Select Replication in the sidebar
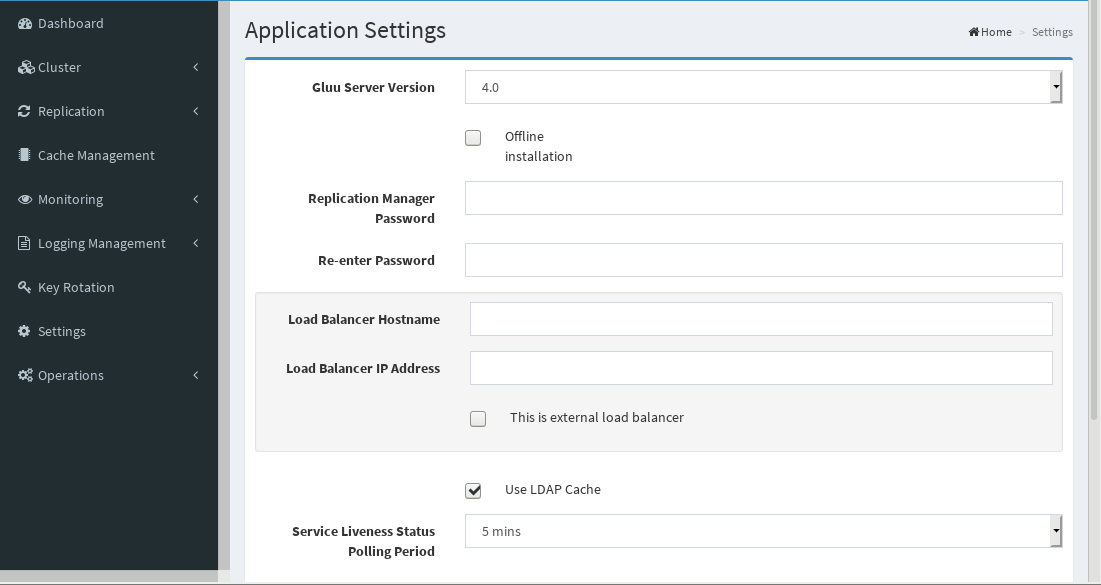Screen dimensions: 1101x585 (x=109, y=111)
